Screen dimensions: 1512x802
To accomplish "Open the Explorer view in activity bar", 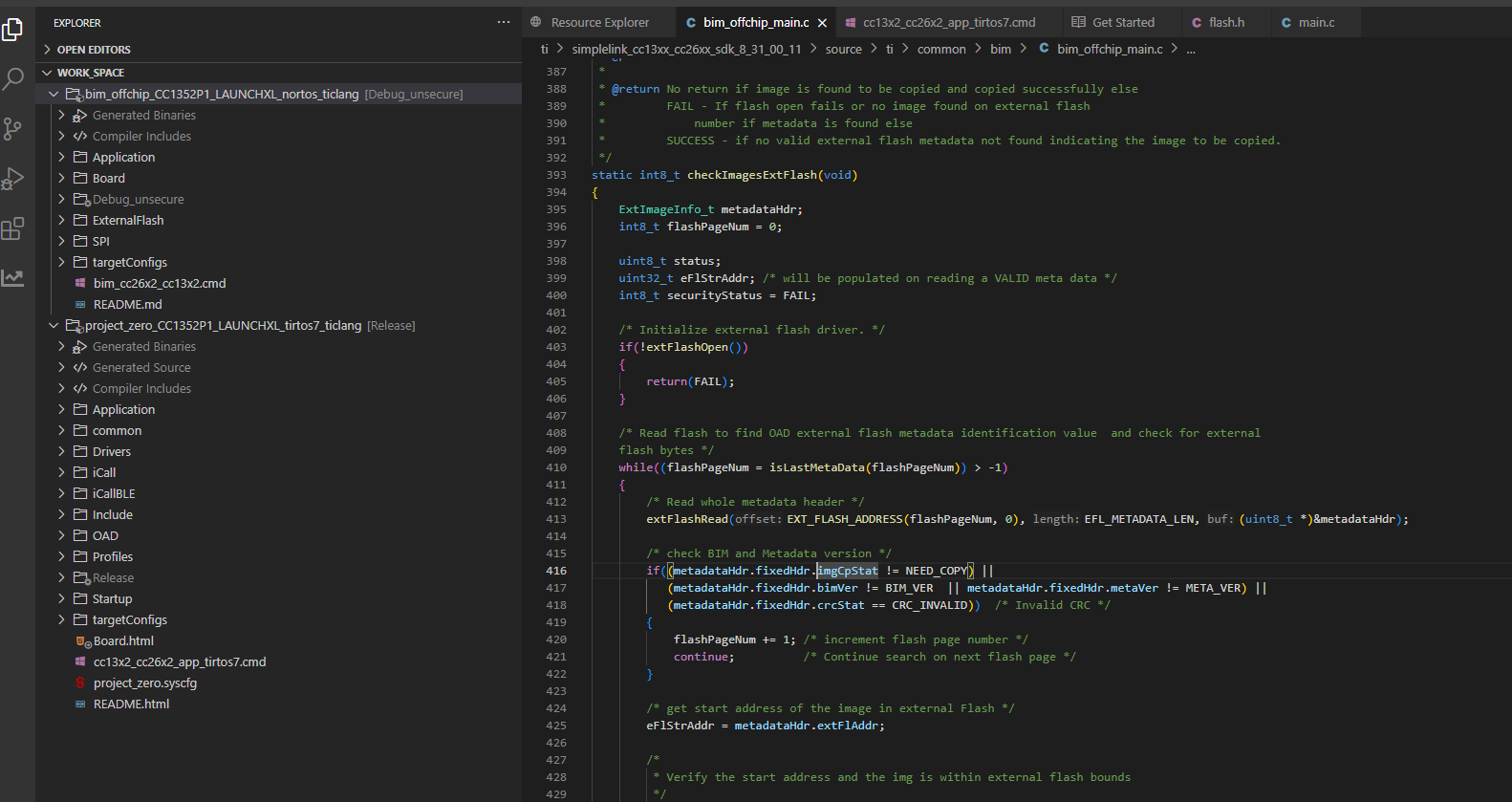I will pos(13,31).
